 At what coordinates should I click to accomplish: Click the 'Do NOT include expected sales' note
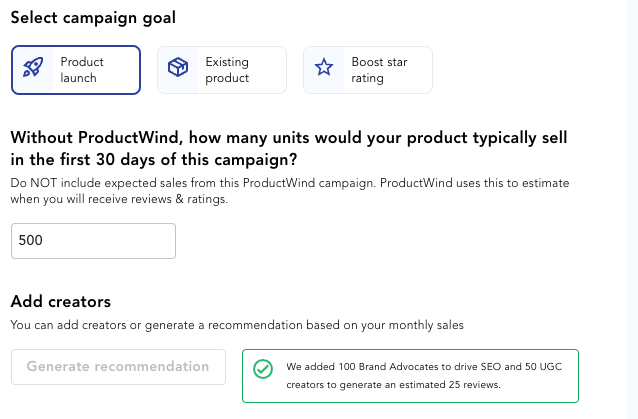click(290, 191)
